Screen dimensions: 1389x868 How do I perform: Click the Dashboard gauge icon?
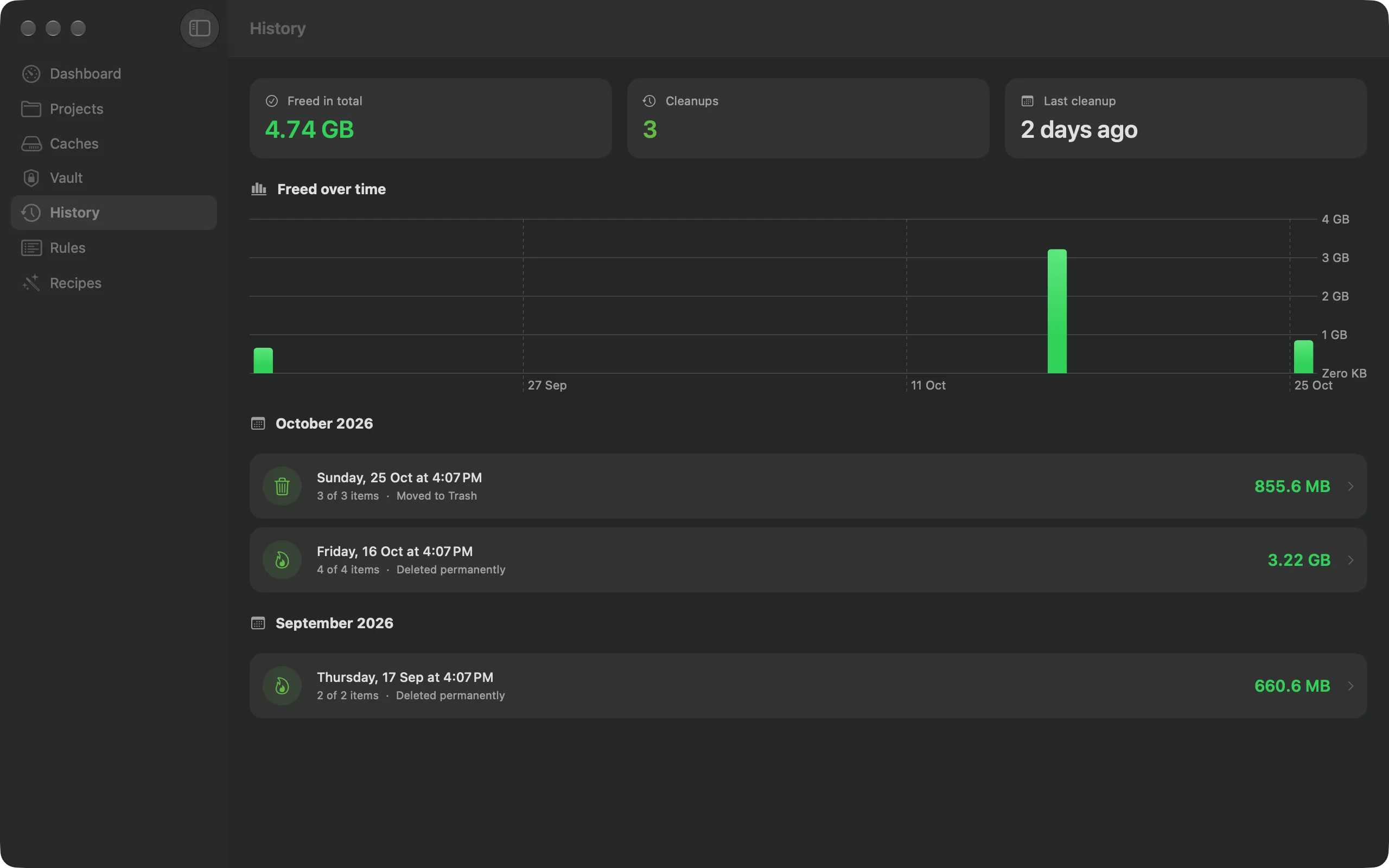31,73
